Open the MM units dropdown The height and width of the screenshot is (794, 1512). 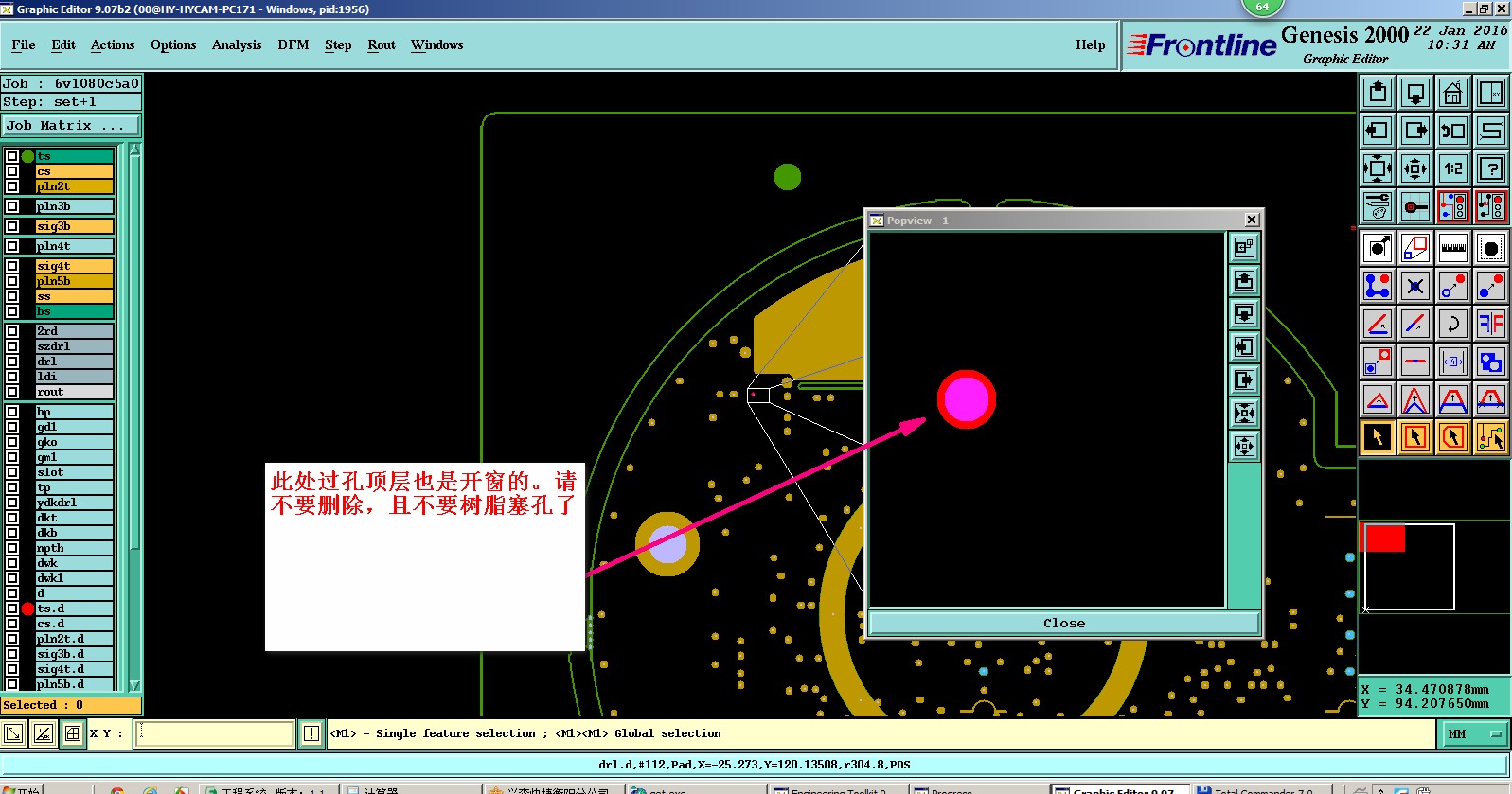pos(1474,733)
